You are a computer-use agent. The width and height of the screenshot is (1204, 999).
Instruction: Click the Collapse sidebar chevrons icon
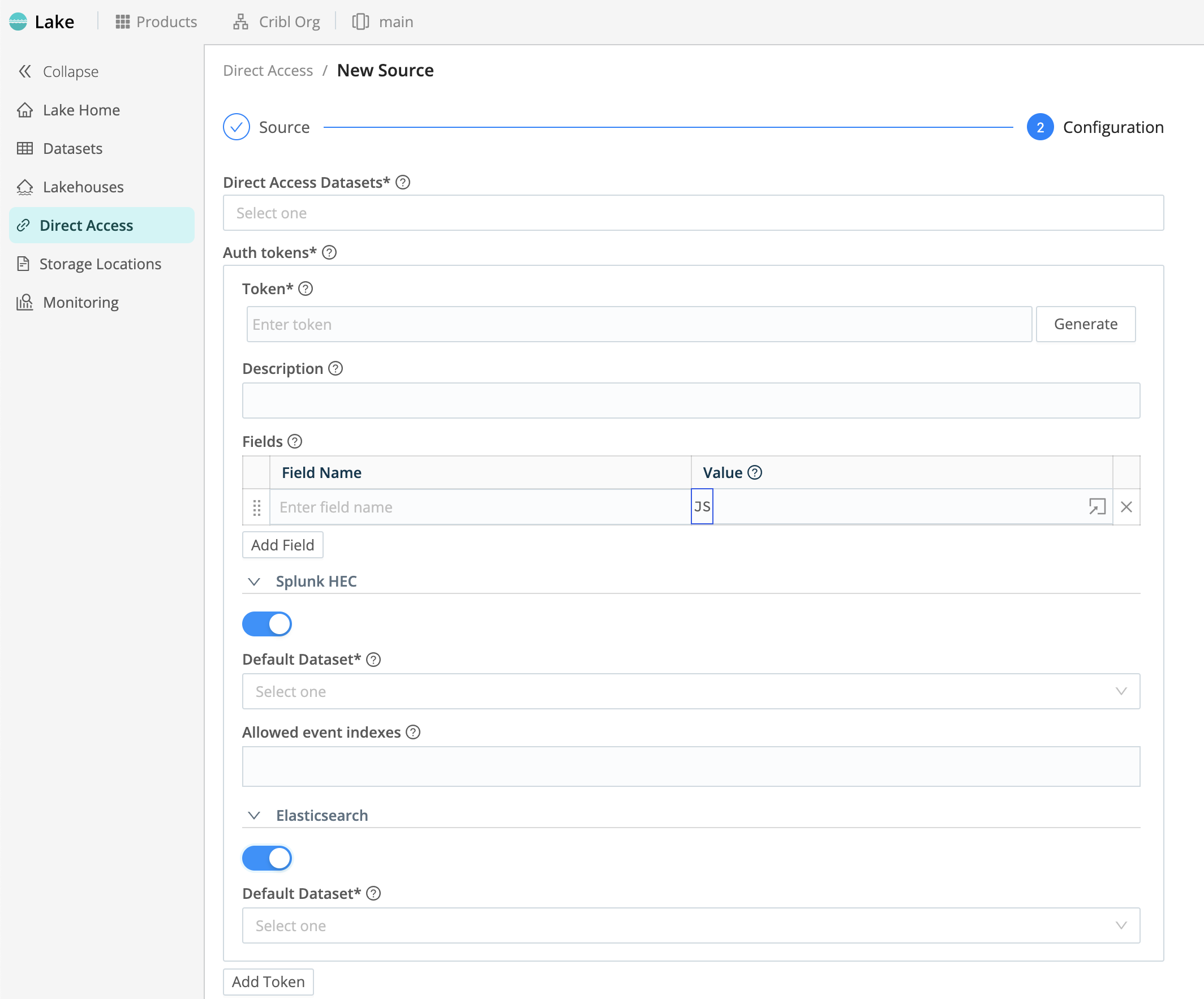(25, 72)
